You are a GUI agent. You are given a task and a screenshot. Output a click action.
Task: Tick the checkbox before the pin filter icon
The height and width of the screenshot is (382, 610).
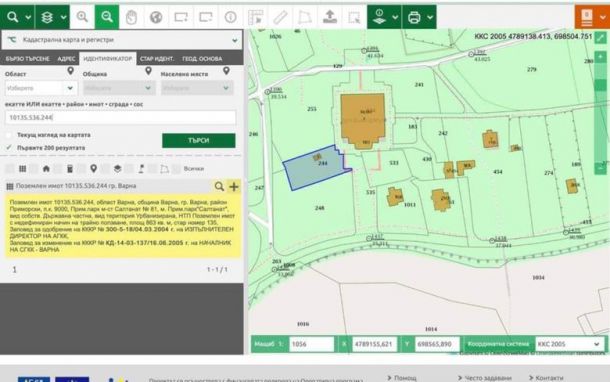(82, 168)
